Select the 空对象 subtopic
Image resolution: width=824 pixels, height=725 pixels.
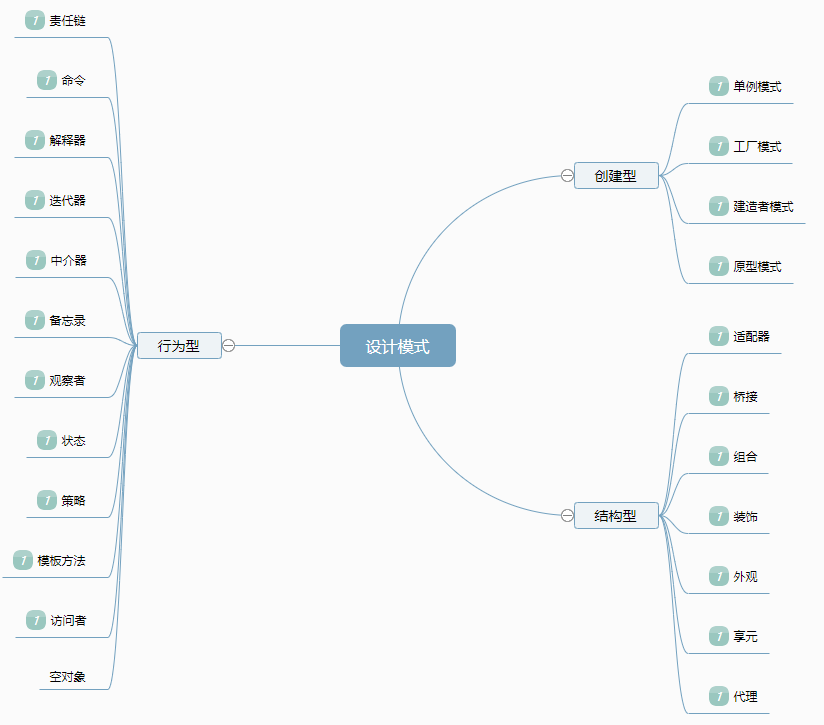(68, 677)
